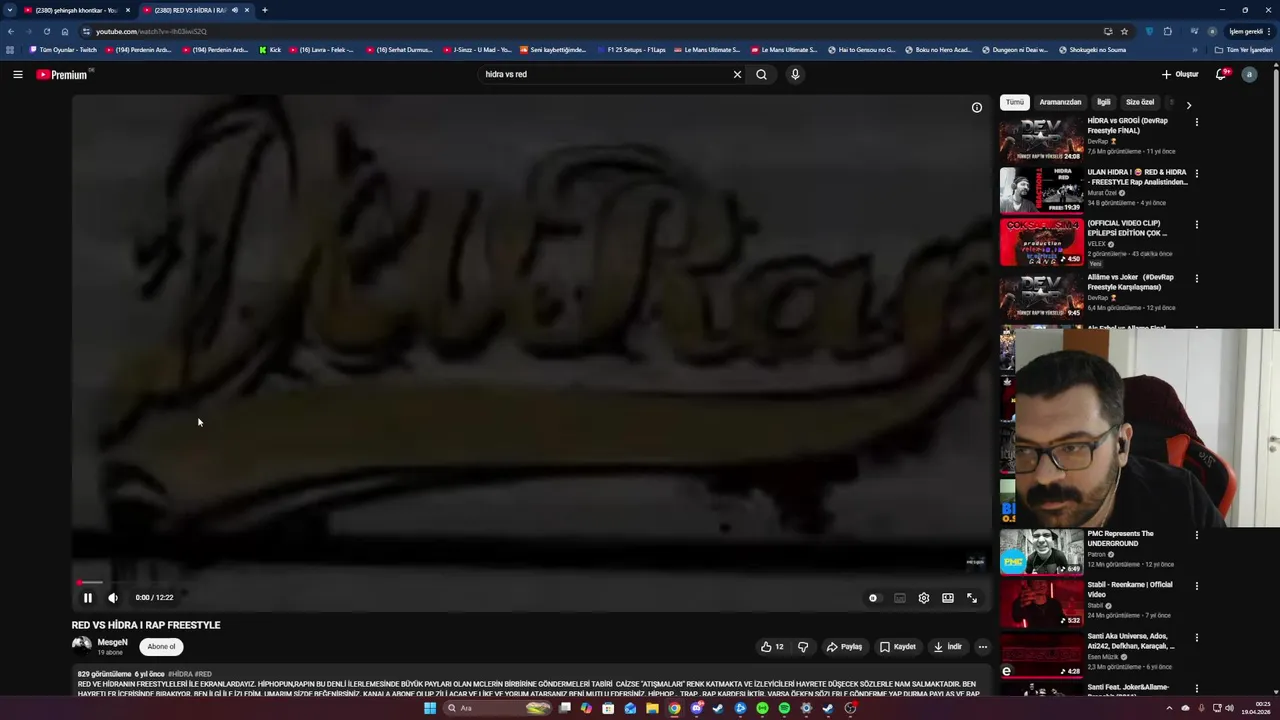Mute the video volume speaker icon
Viewport: 1280px width, 720px height.
(113, 598)
